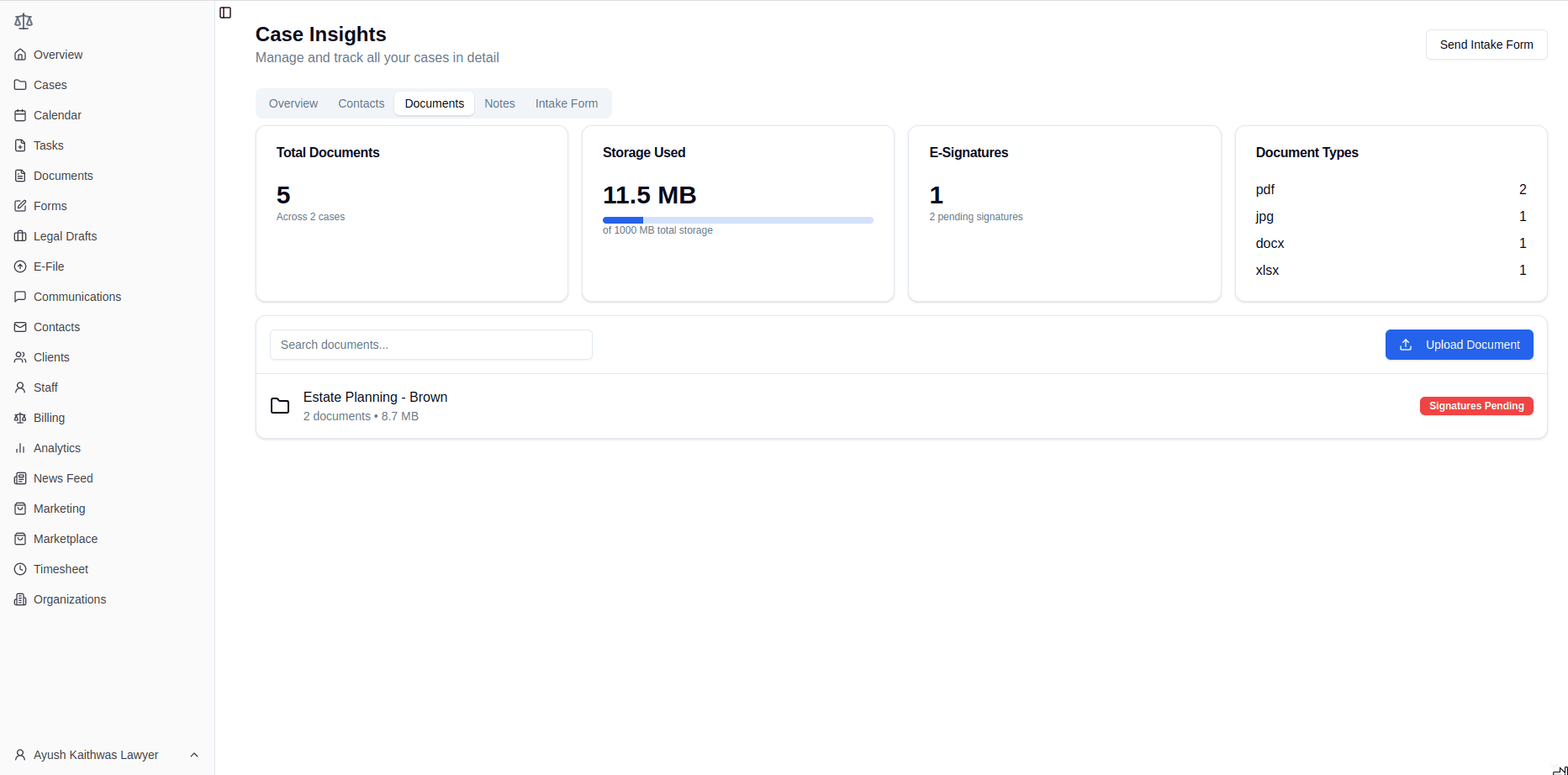Open the News Feed newspaper icon
This screenshot has height=775, width=1568.
click(20, 478)
